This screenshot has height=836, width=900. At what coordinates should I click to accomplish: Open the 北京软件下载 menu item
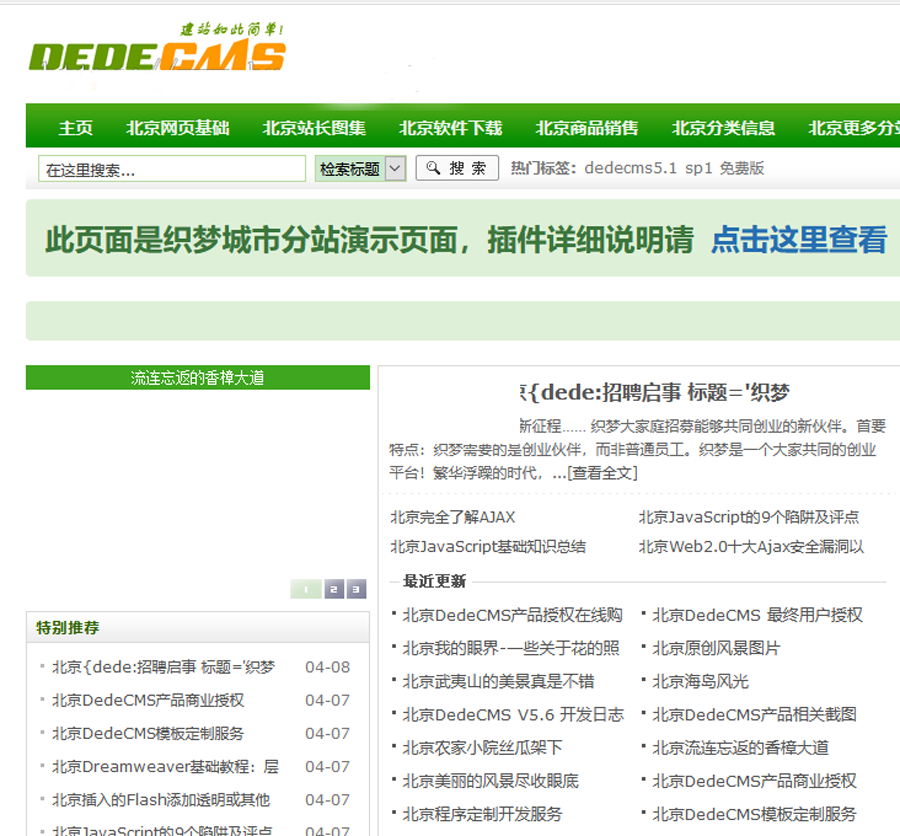coord(450,128)
